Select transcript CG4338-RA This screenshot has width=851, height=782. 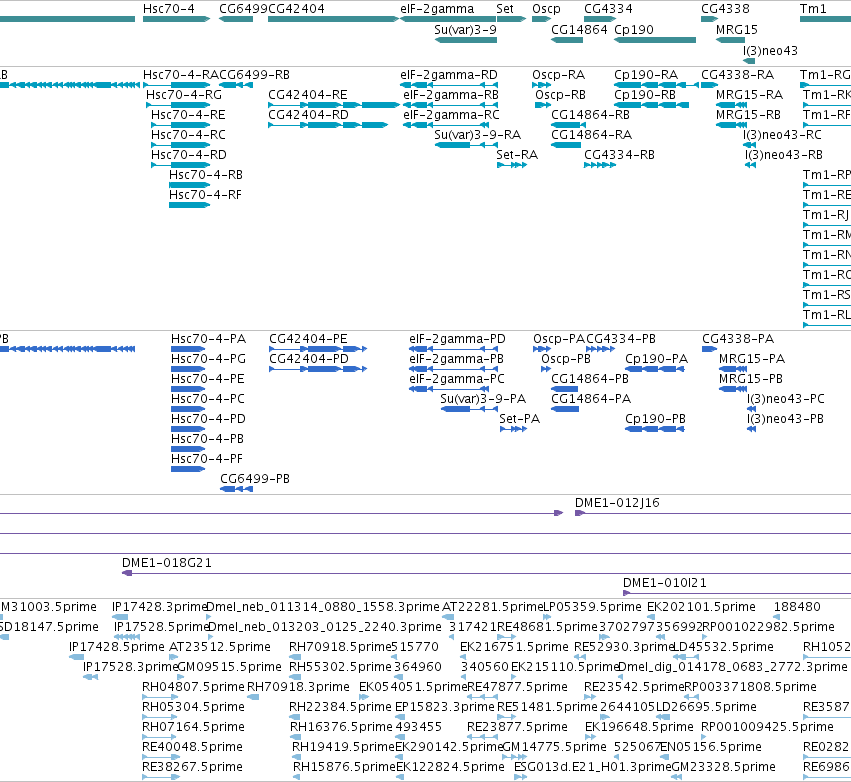coord(709,85)
